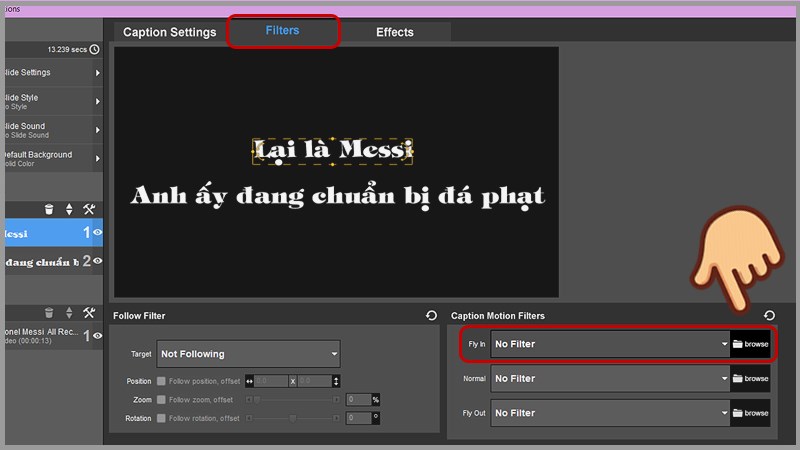Screen dimensions: 800x450
Task: Reset the Caption Motion Filters
Action: (x=769, y=316)
